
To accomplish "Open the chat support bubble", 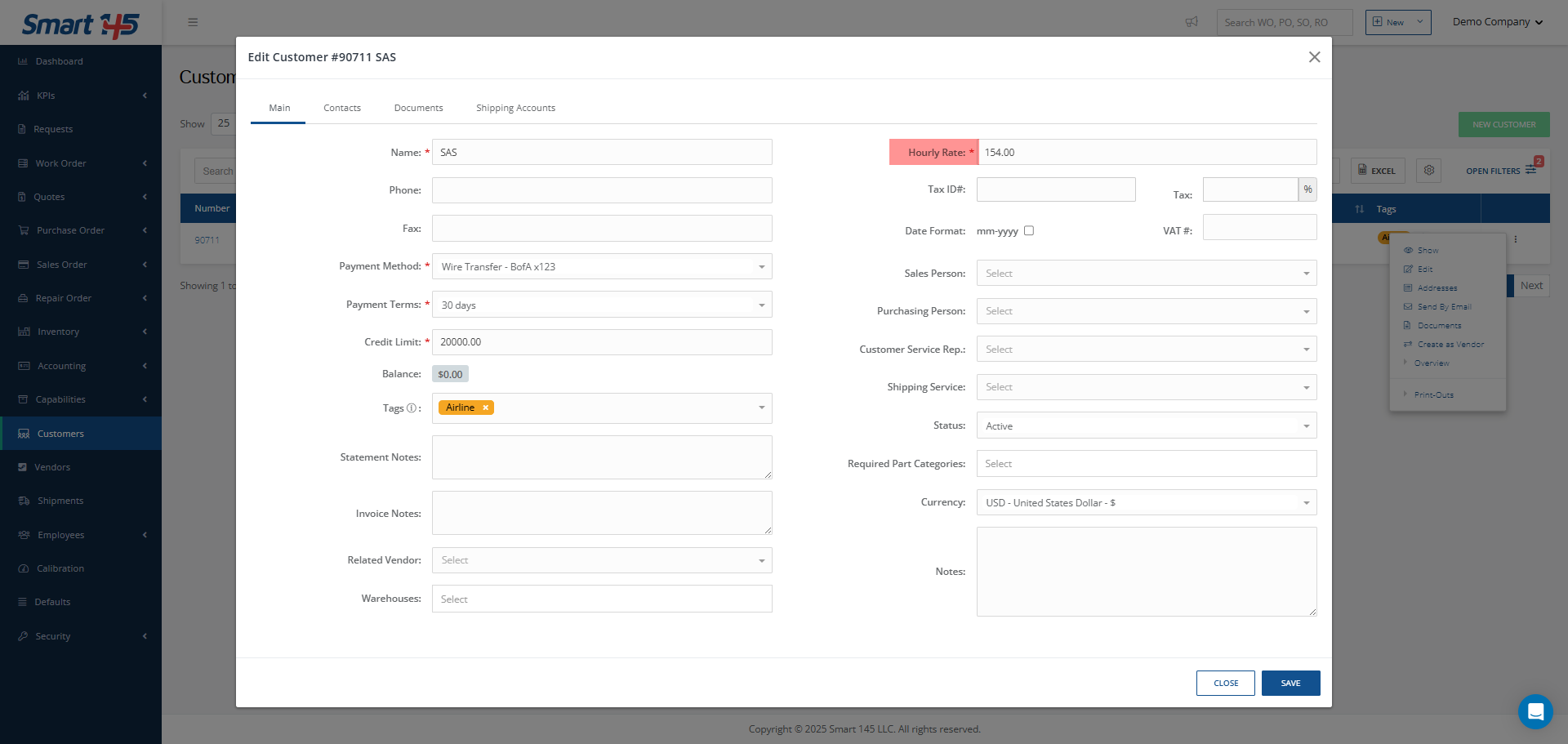I will 1535,711.
